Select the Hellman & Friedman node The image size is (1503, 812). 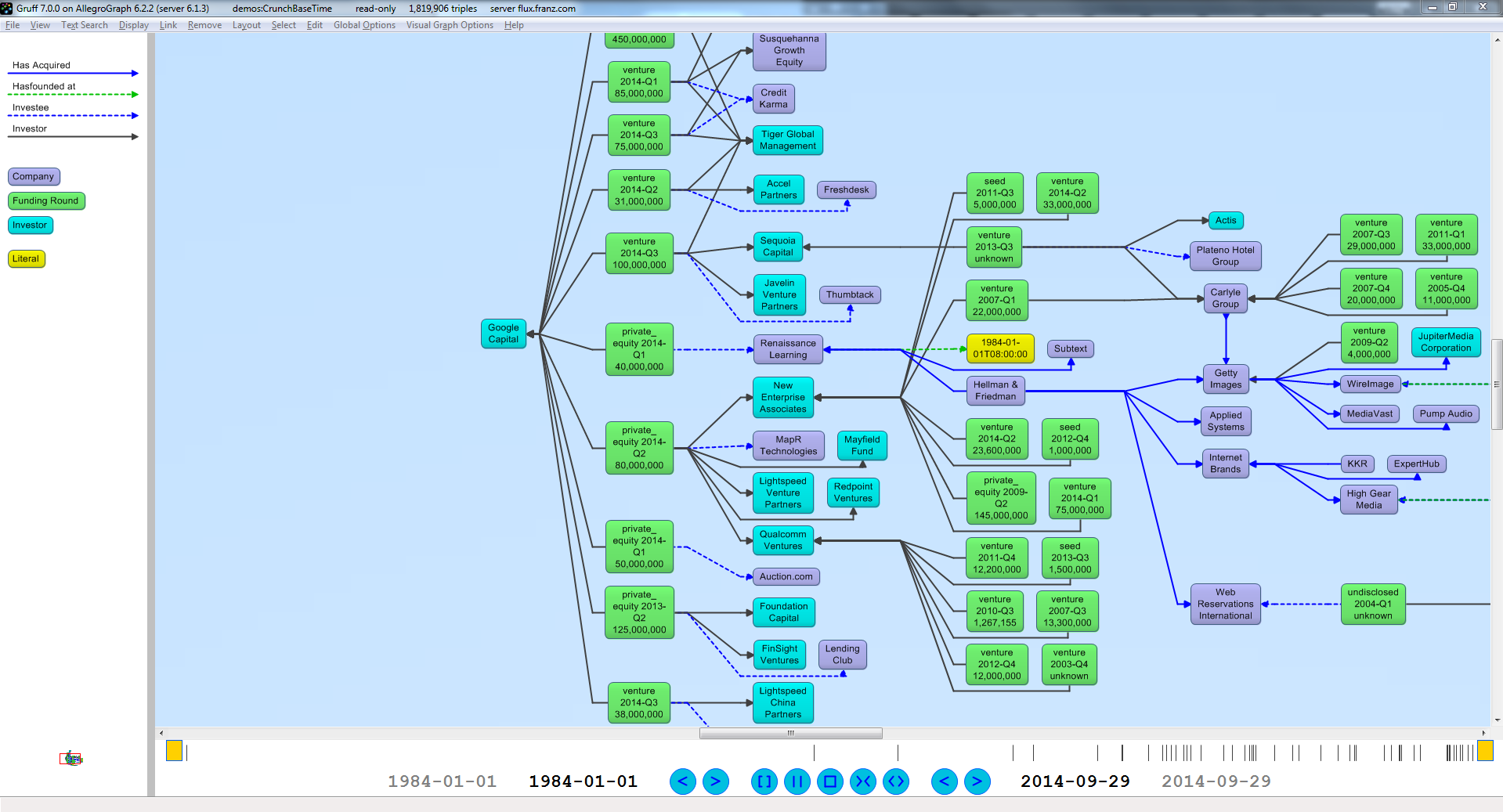[995, 390]
